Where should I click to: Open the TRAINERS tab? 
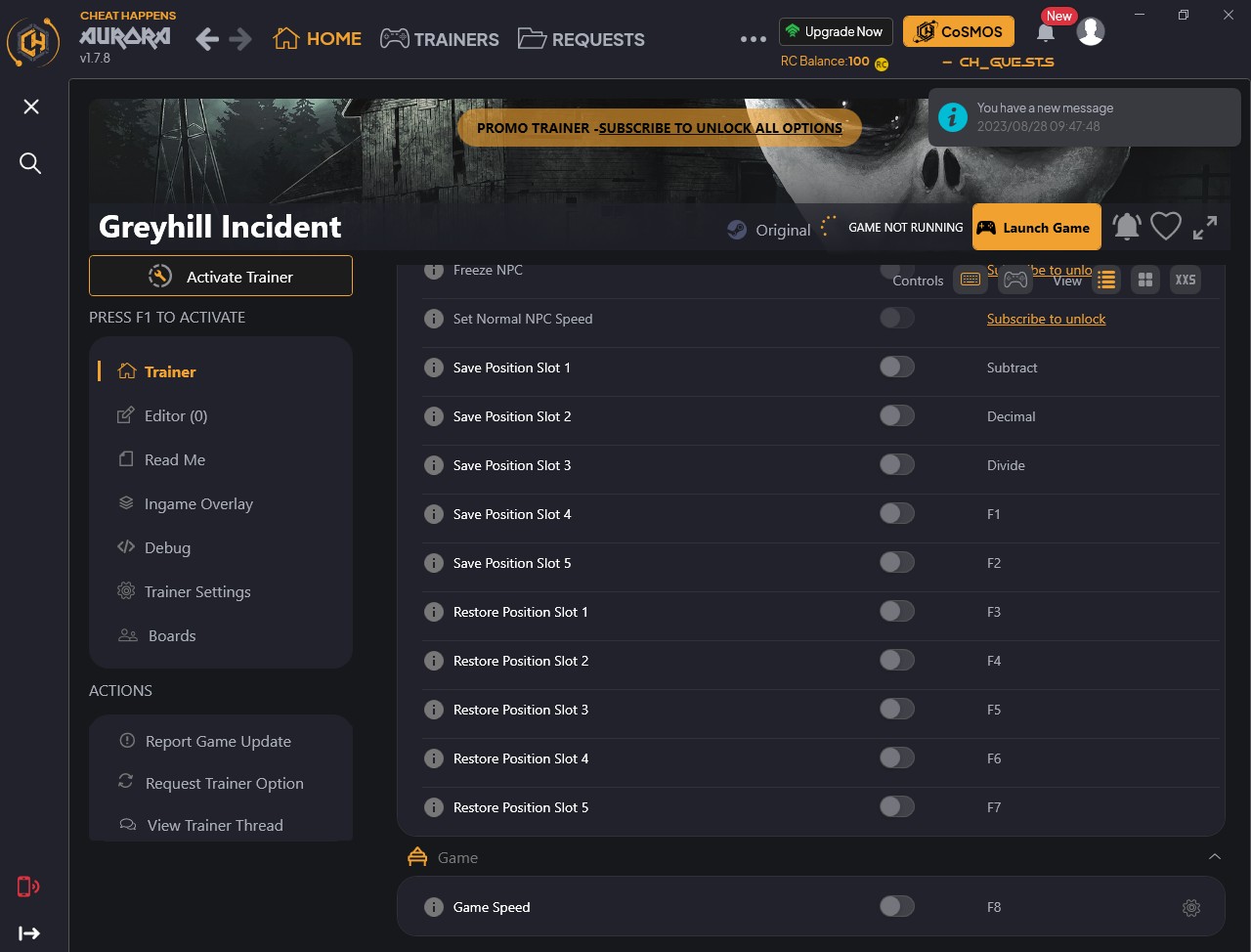[x=440, y=39]
